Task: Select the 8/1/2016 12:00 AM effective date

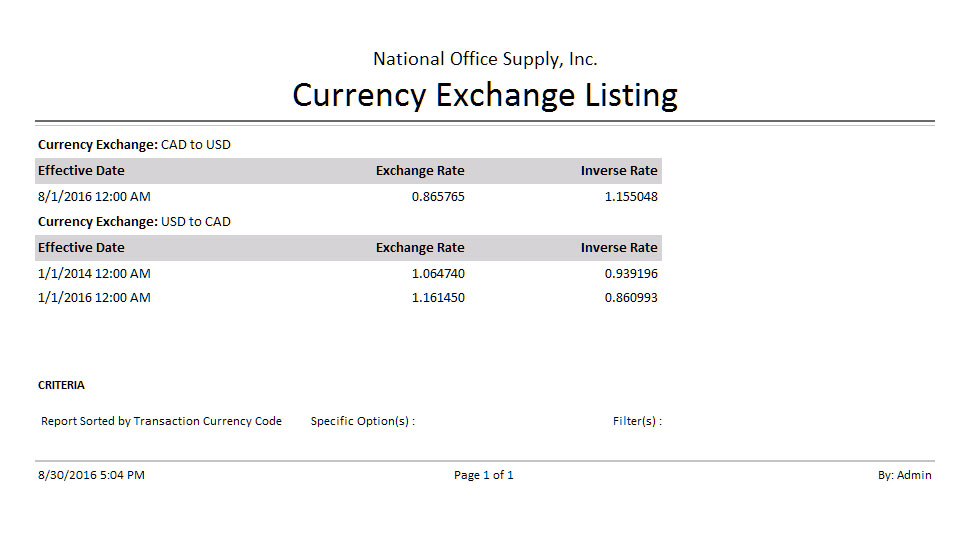Action: 94,197
